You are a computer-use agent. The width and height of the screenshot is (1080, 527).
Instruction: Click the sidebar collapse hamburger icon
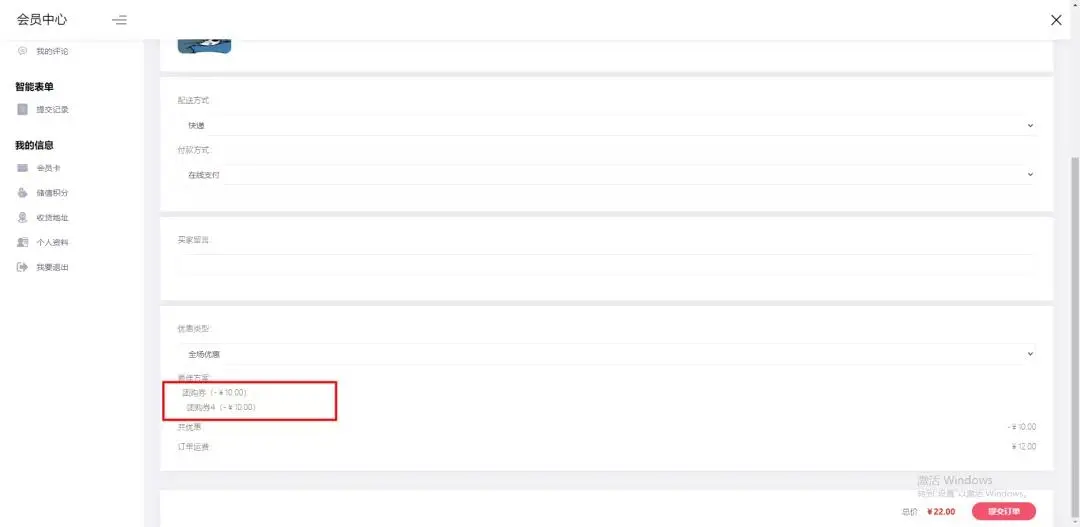pyautogui.click(x=119, y=20)
